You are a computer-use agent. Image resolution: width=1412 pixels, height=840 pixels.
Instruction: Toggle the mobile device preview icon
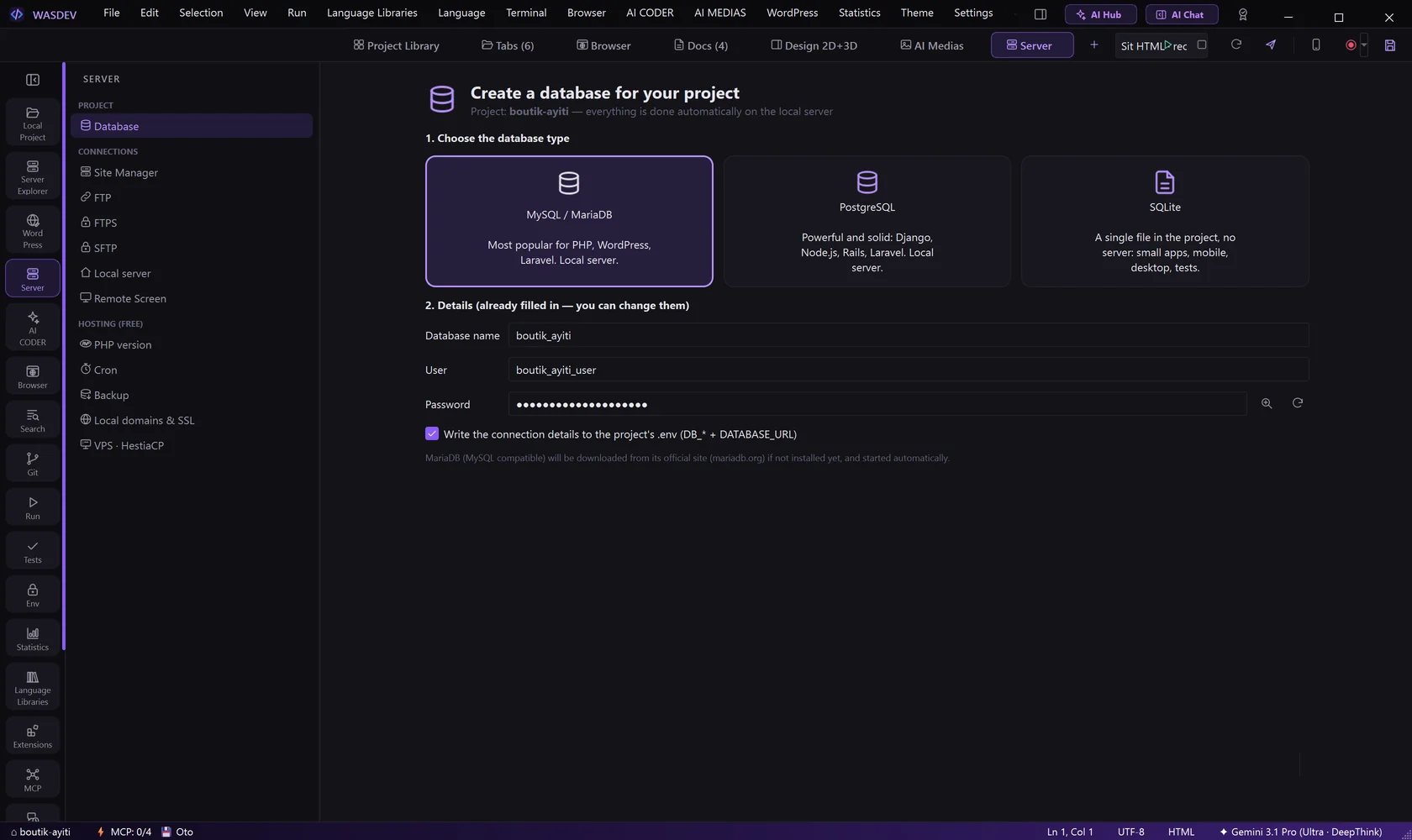(1316, 45)
